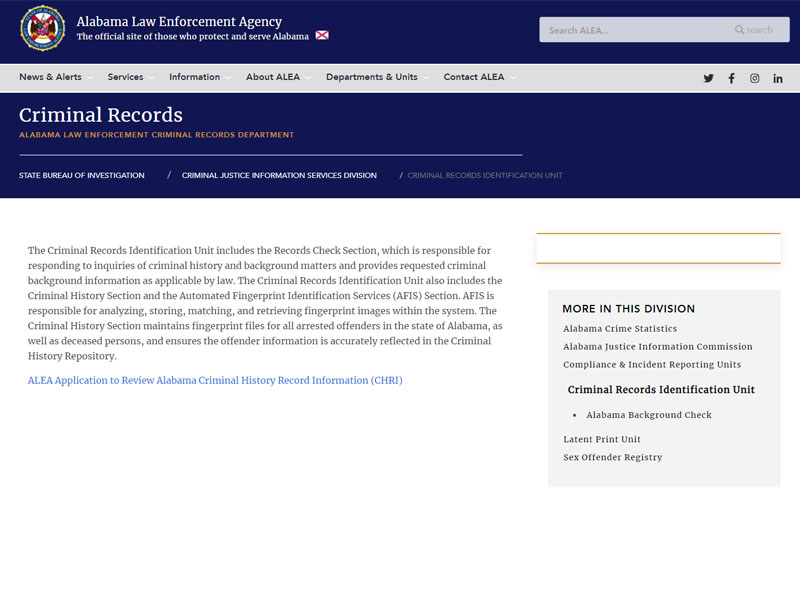Image resolution: width=800 pixels, height=600 pixels.
Task: Open the Instagram icon at top right
Action: (x=754, y=77)
